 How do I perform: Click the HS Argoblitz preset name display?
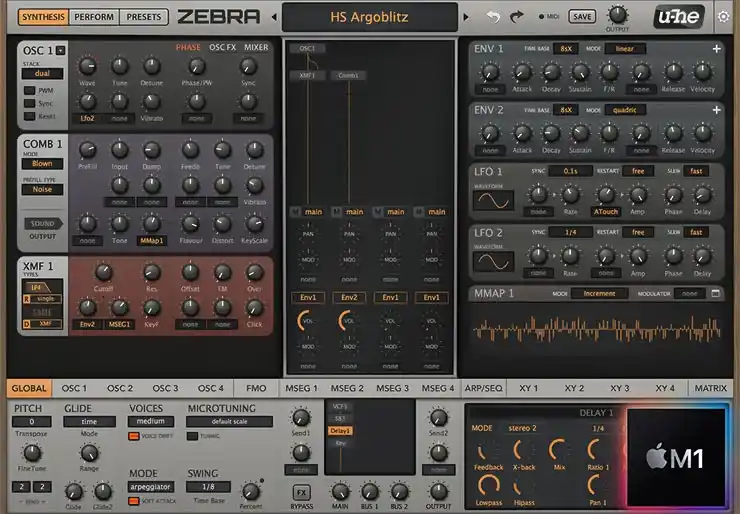click(370, 17)
